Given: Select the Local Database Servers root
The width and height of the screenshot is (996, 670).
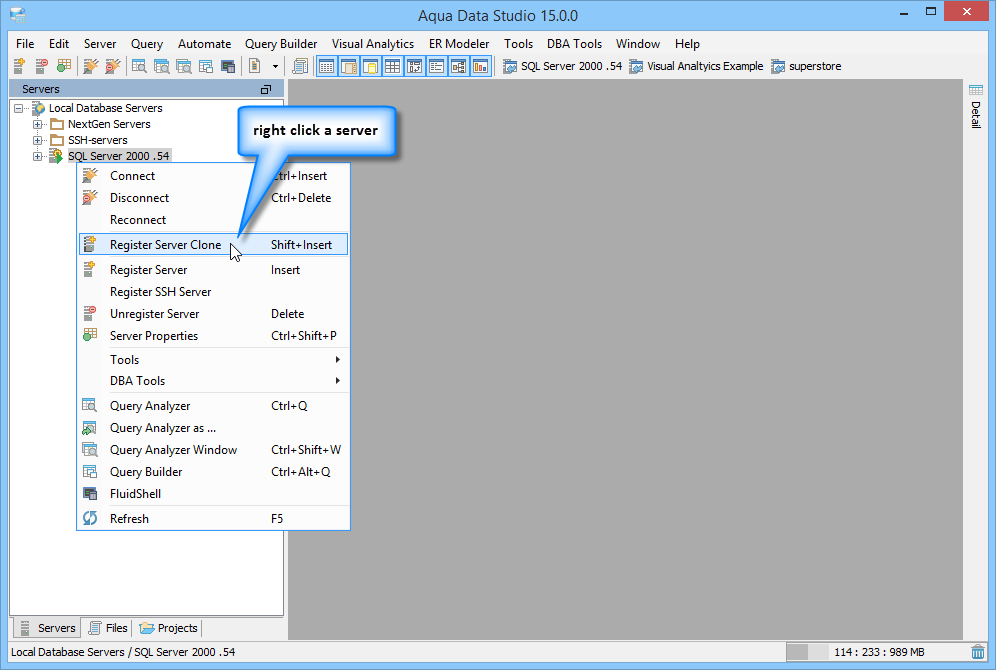Looking at the screenshot, I should [105, 109].
